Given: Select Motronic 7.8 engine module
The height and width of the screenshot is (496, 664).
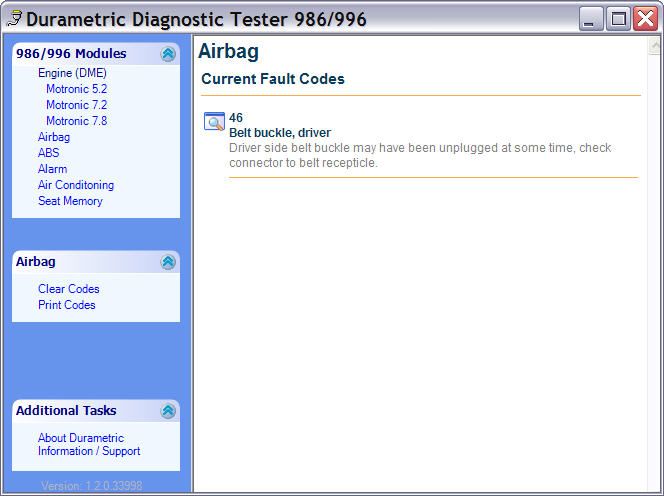Looking at the screenshot, I should 76,121.
